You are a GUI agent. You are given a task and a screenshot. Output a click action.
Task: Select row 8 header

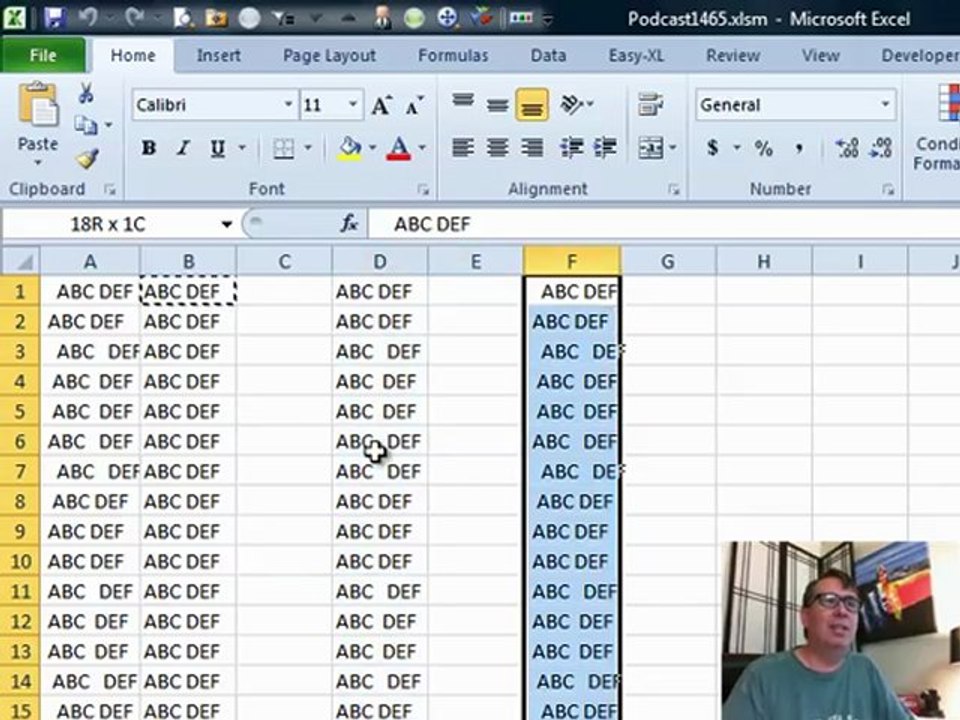[x=20, y=501]
